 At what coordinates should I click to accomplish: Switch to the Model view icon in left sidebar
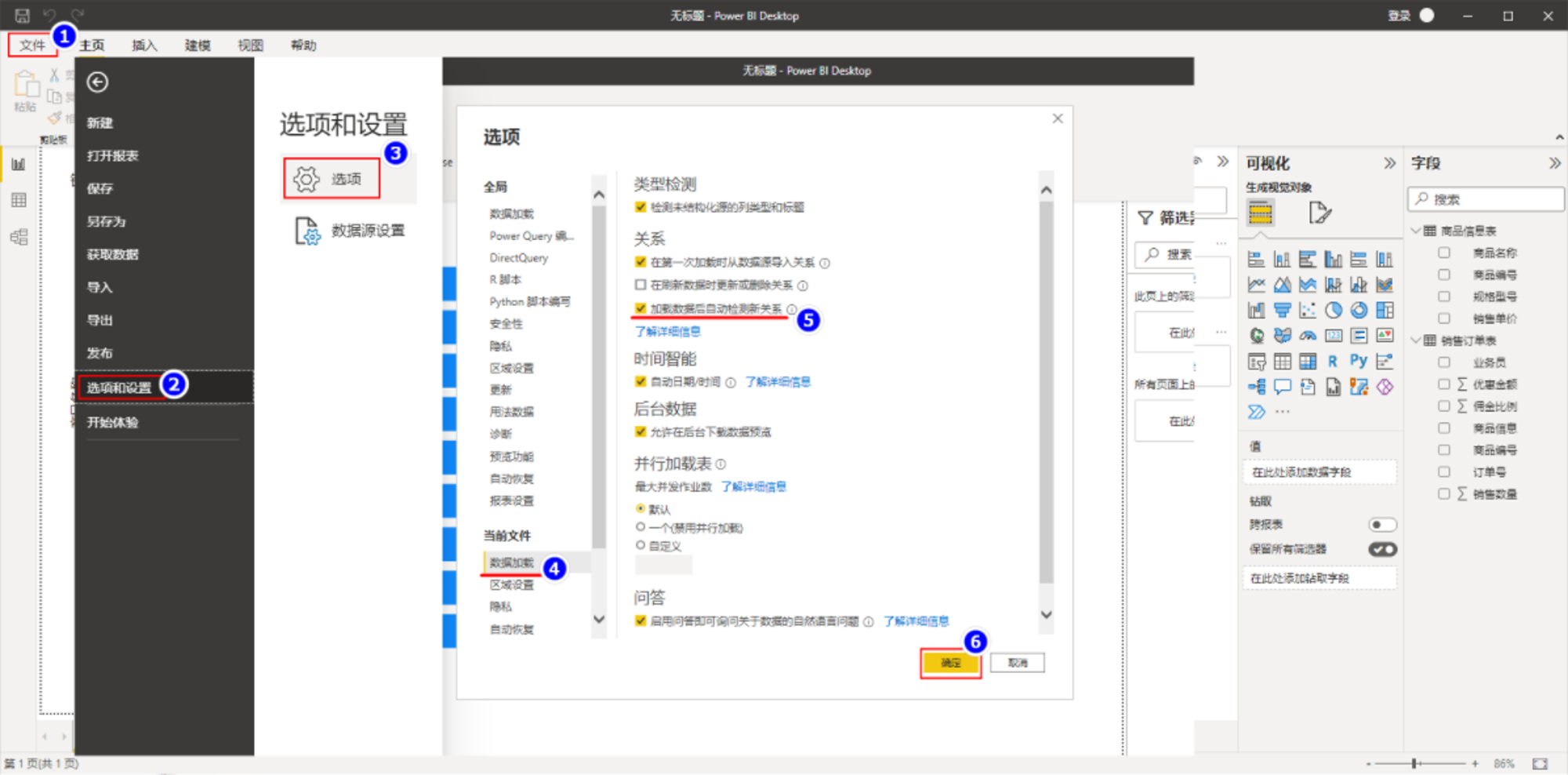click(19, 236)
